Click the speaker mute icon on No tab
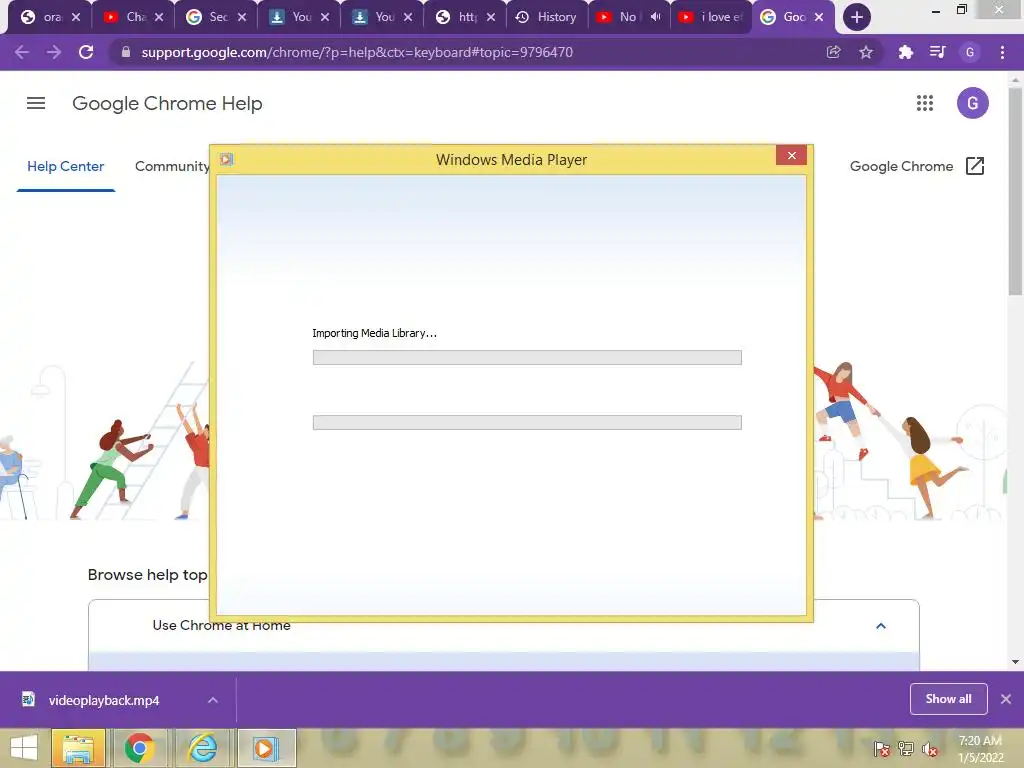This screenshot has width=1024, height=768. coord(656,17)
